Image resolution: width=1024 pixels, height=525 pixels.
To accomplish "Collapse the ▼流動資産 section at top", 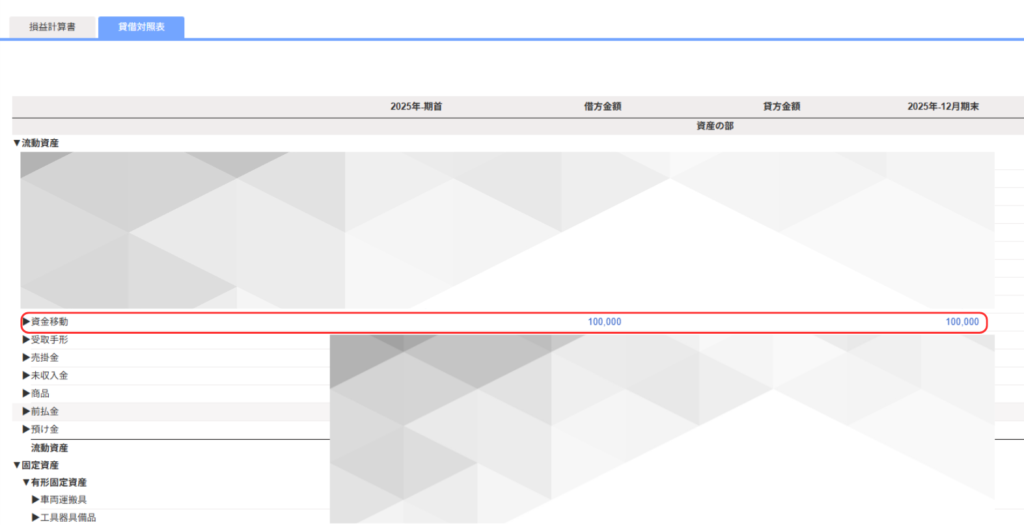I will coord(36,144).
